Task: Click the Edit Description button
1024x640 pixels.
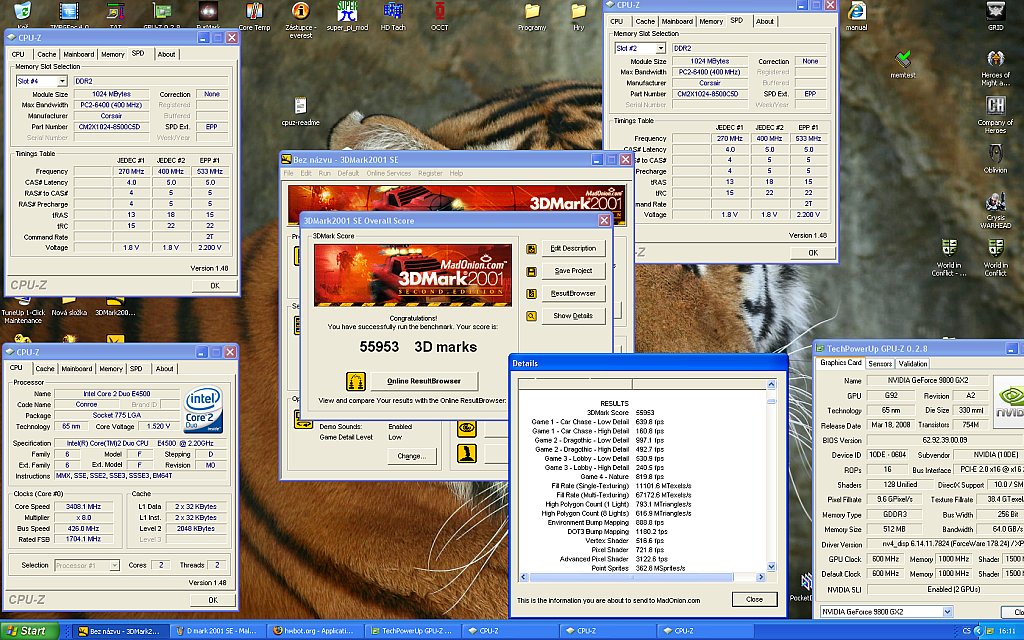Action: (x=573, y=249)
